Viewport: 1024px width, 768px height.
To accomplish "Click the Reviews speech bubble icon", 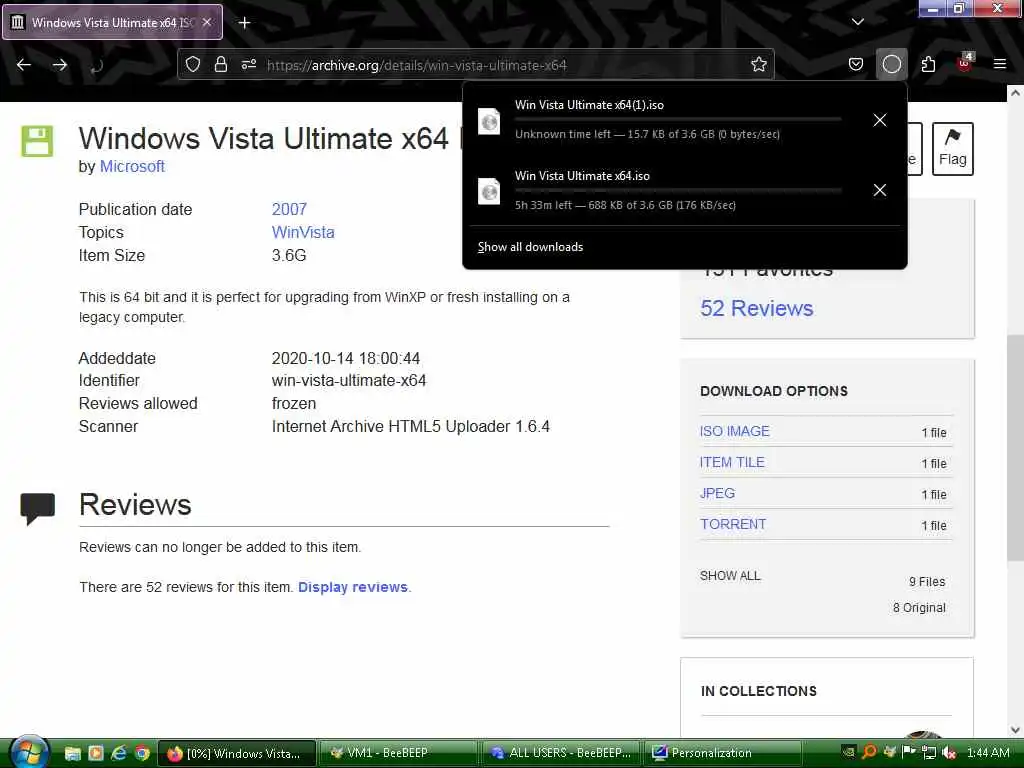I will click(x=37, y=509).
